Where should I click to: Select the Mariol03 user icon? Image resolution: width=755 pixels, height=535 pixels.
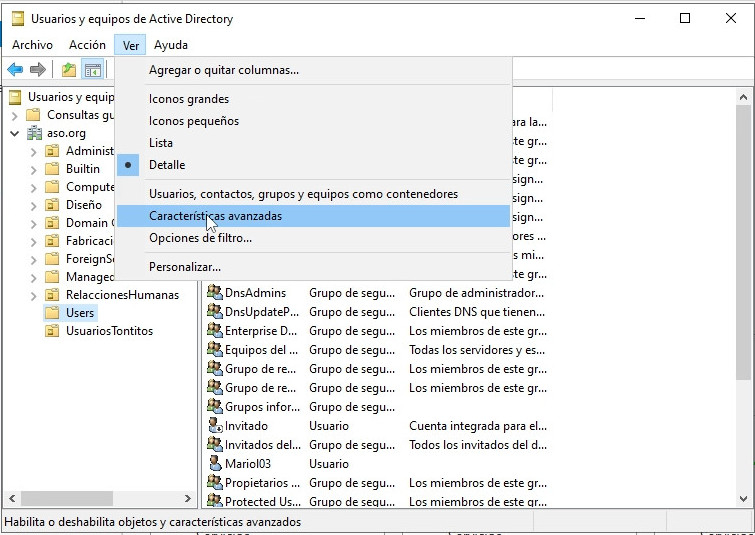[214, 464]
